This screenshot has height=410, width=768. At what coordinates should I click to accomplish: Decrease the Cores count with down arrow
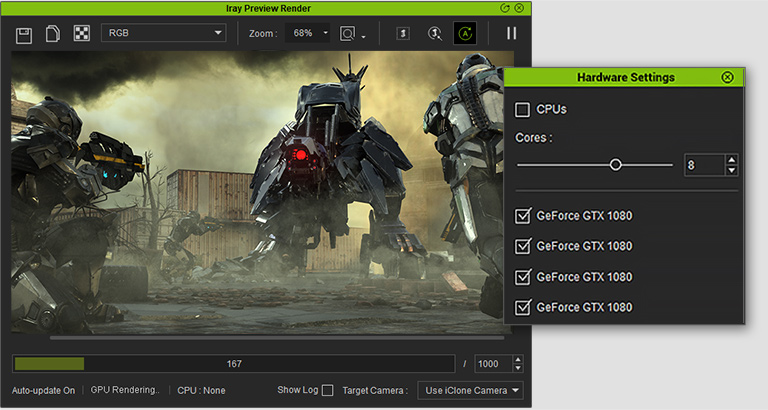(732, 170)
